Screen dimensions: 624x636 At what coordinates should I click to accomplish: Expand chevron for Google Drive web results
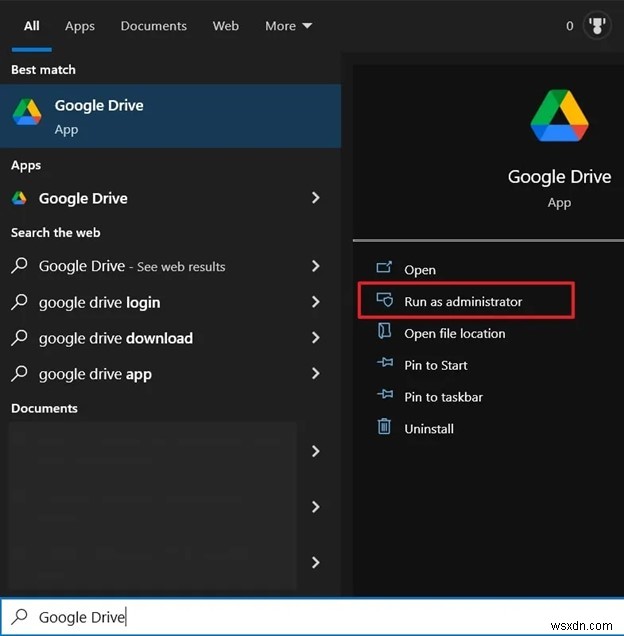(315, 266)
